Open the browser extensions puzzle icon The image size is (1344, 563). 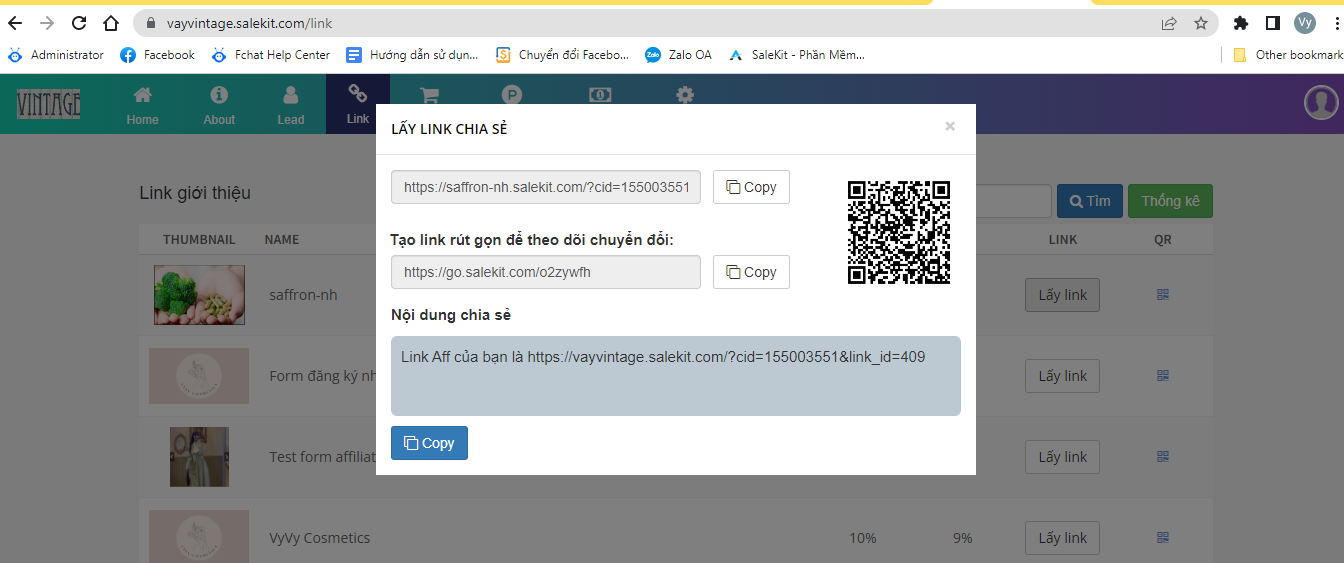[1241, 23]
